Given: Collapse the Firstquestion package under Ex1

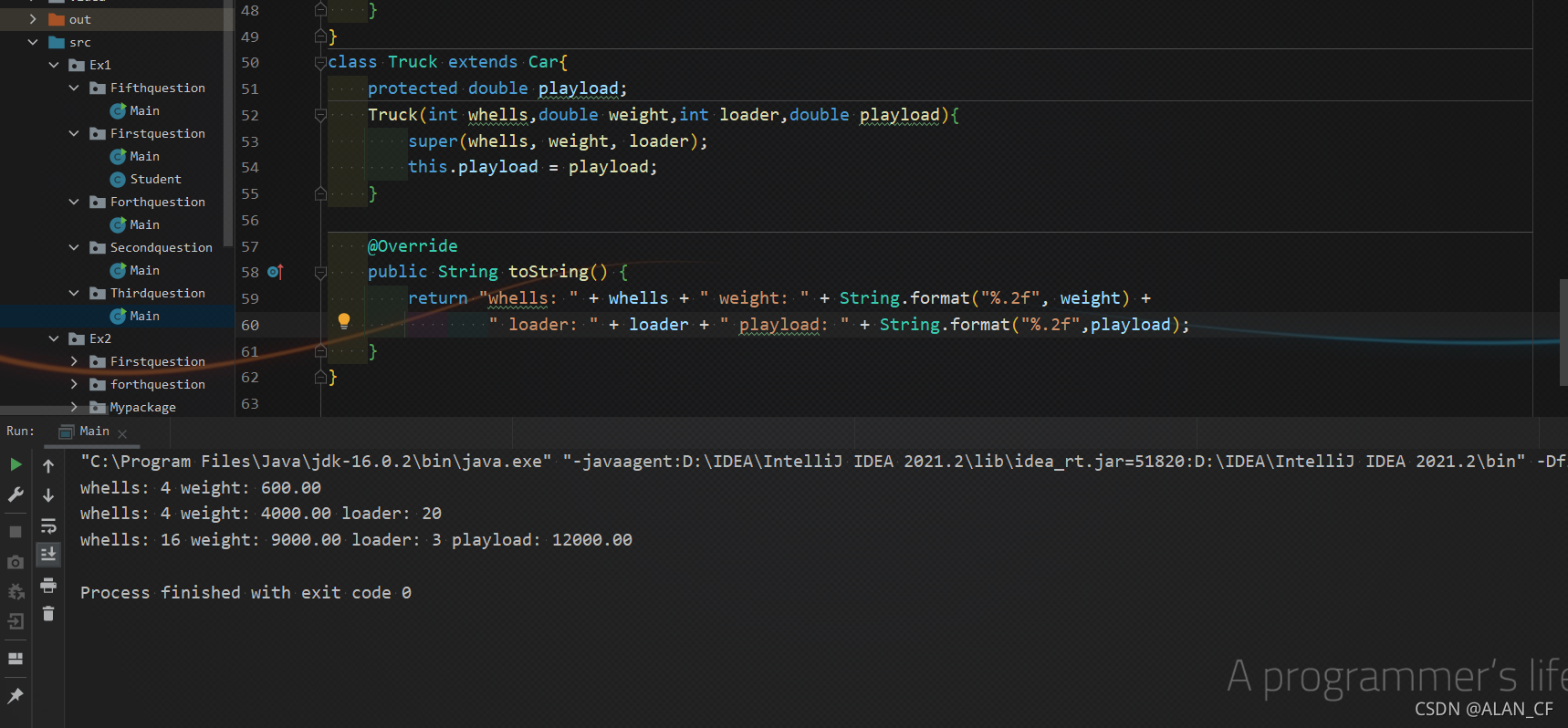Looking at the screenshot, I should point(74,133).
